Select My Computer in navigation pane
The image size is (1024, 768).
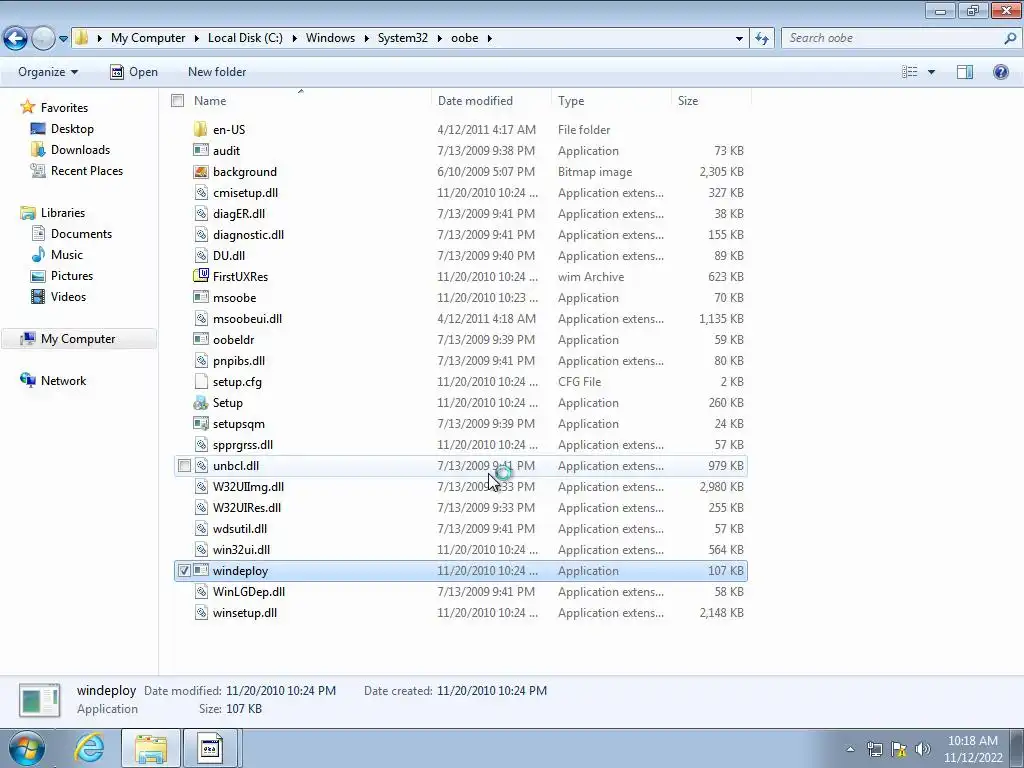click(78, 338)
